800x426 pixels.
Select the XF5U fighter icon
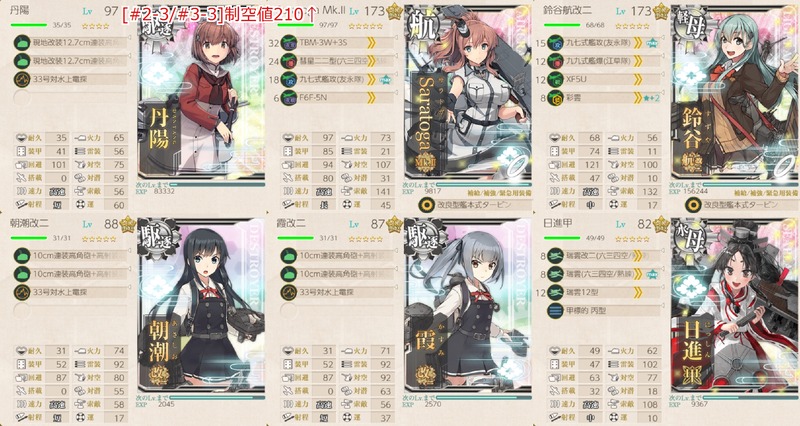click(555, 79)
